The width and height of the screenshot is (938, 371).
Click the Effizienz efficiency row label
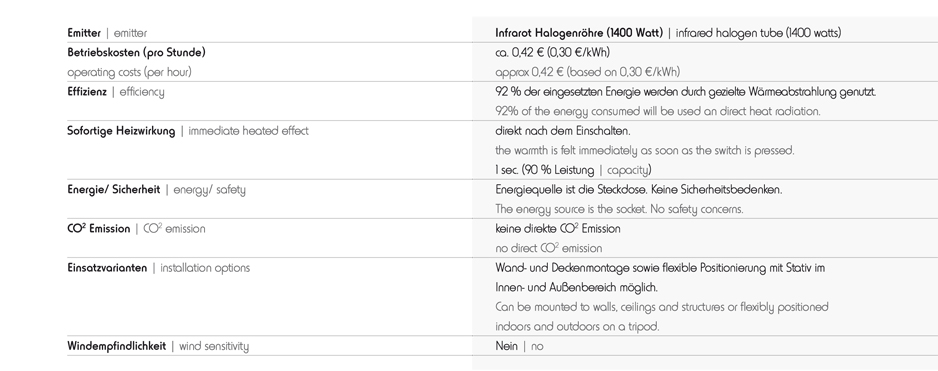tap(115, 92)
